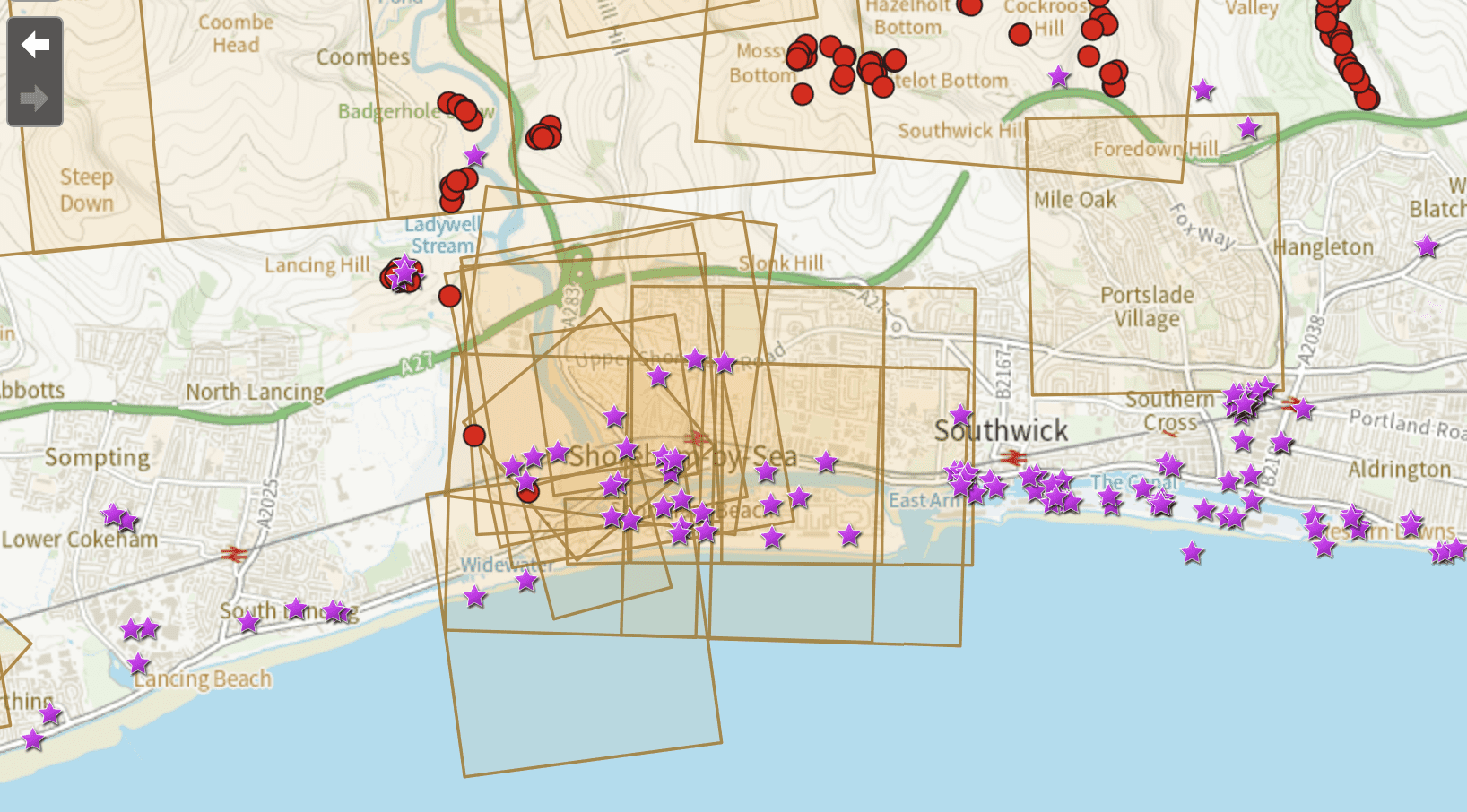Select purple star under the Widewater label
1467x812 pixels.
[x=475, y=596]
